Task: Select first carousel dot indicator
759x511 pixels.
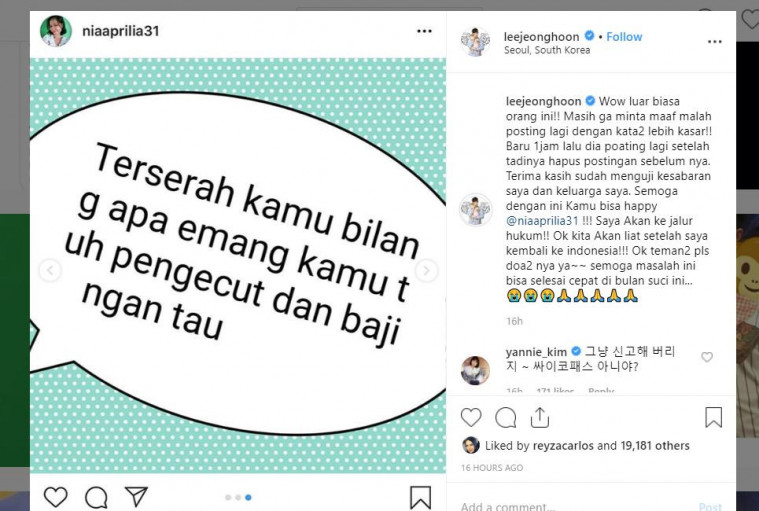Action: click(228, 497)
